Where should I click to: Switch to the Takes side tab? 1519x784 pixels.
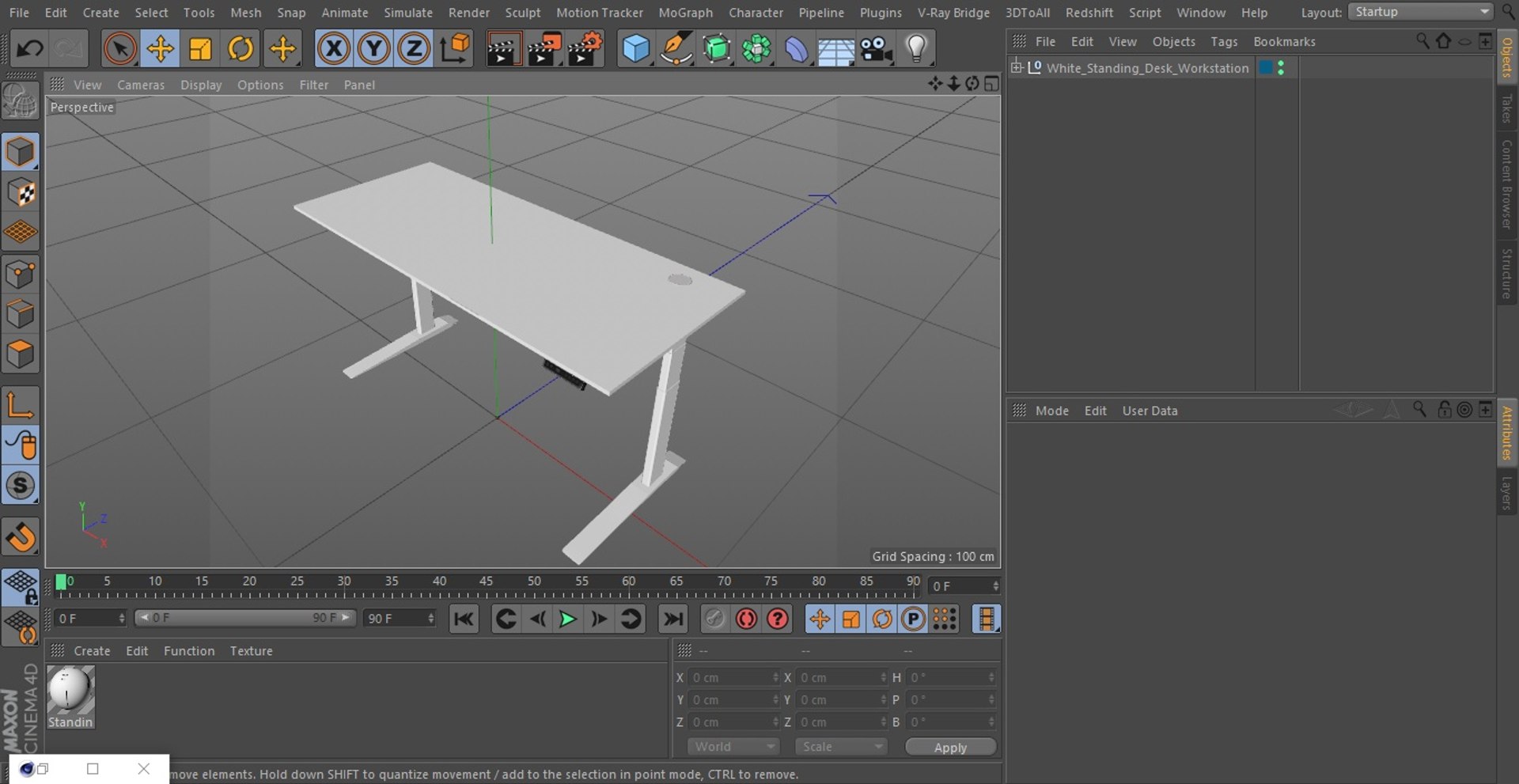1507,109
